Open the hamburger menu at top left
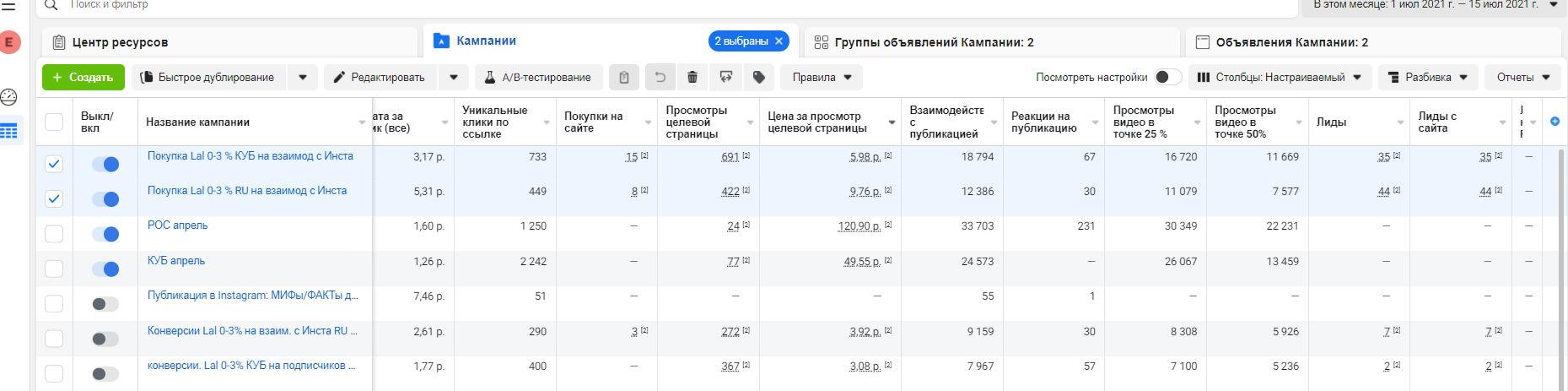 pyautogui.click(x=8, y=6)
